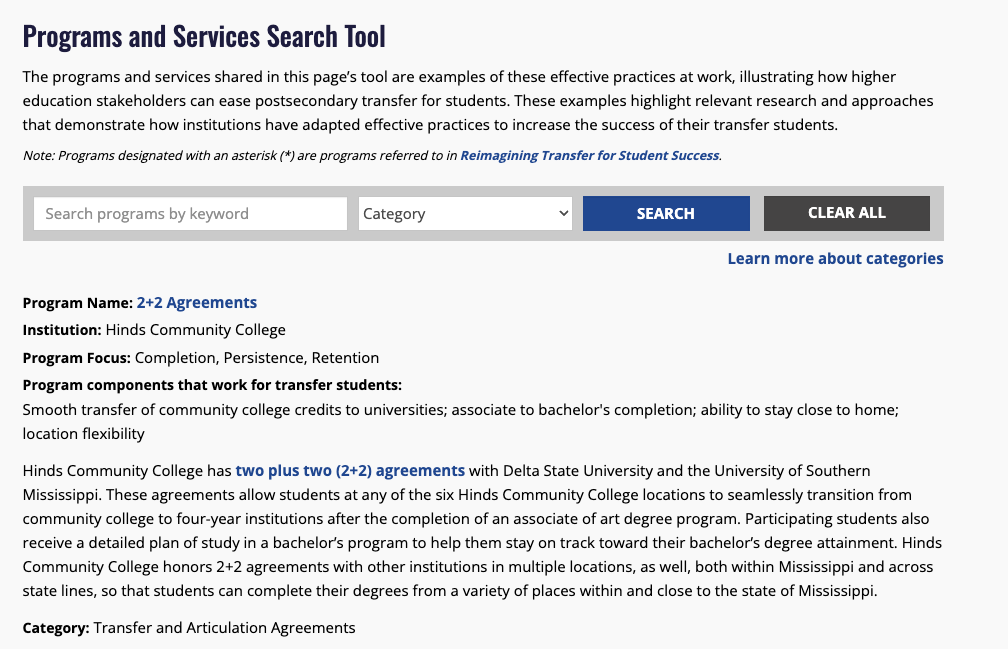This screenshot has width=1008, height=649.
Task: Select the Institution: Hinds Community College line
Action: (154, 330)
